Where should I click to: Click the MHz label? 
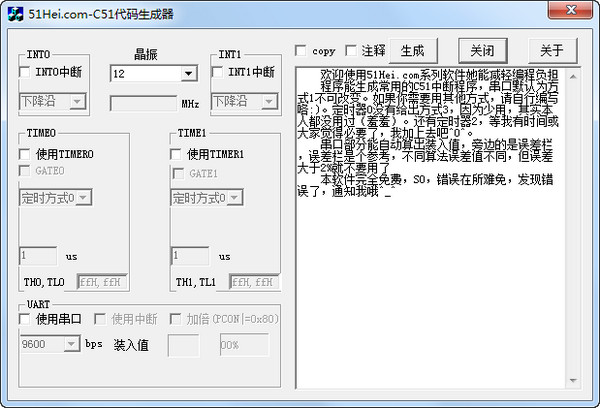[190, 104]
